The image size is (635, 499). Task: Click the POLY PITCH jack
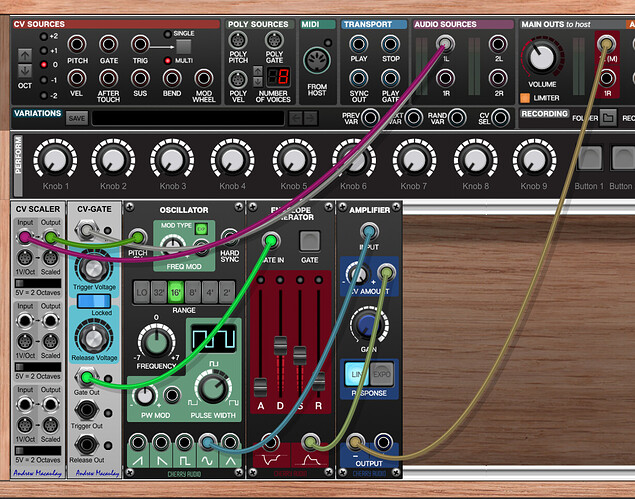point(238,41)
